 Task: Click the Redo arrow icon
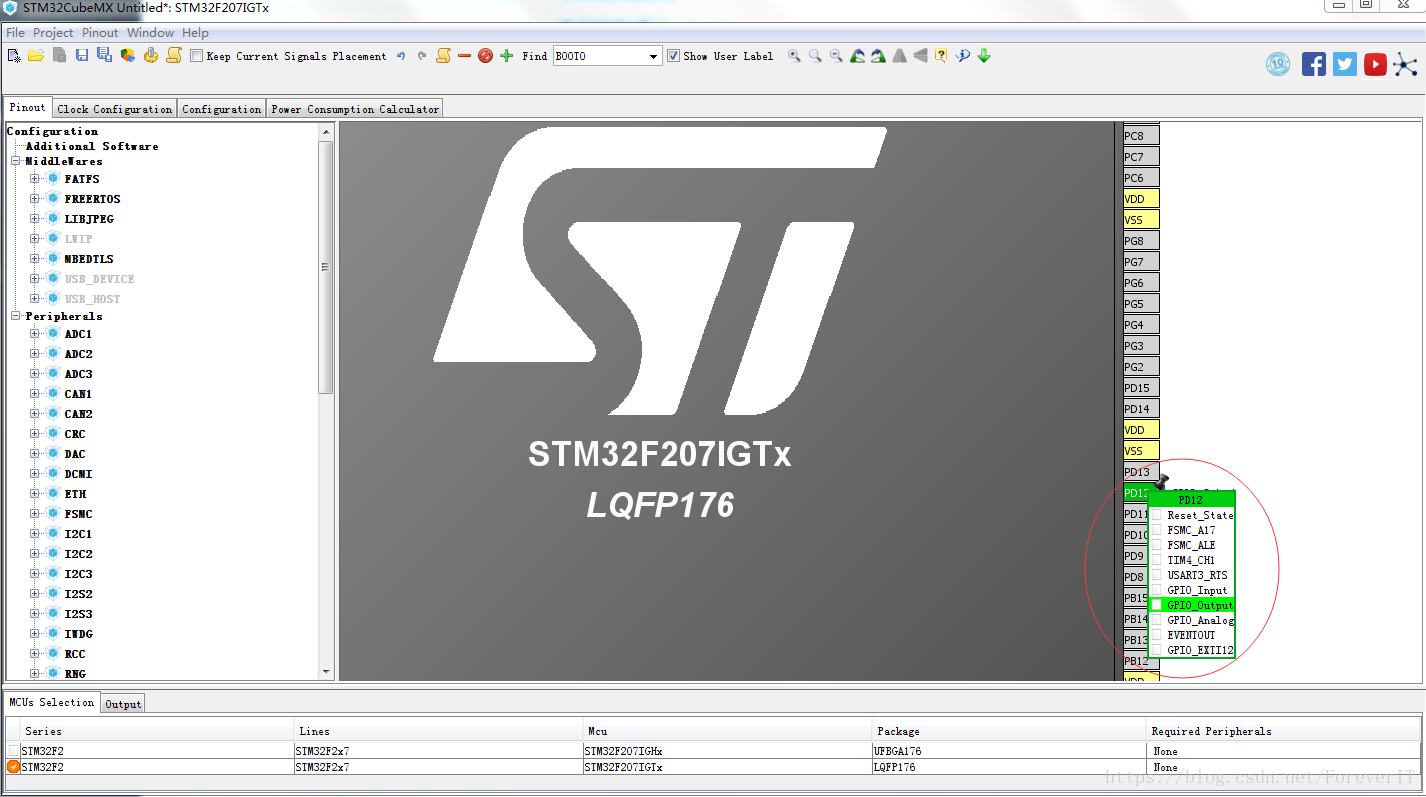(421, 56)
